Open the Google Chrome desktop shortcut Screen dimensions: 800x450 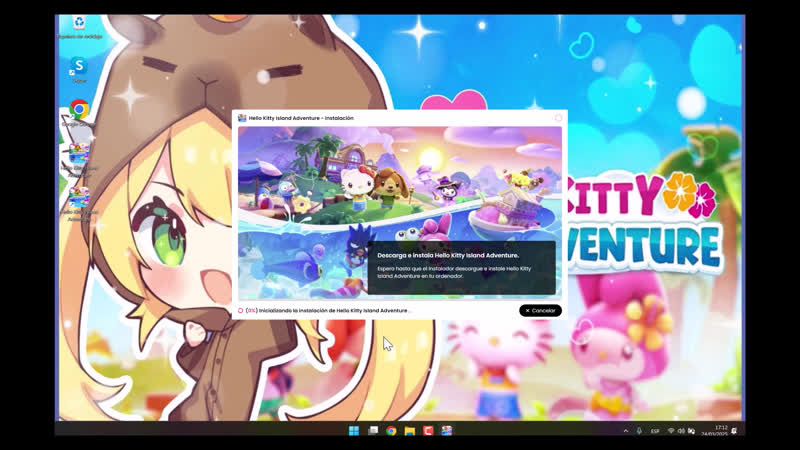pyautogui.click(x=79, y=111)
